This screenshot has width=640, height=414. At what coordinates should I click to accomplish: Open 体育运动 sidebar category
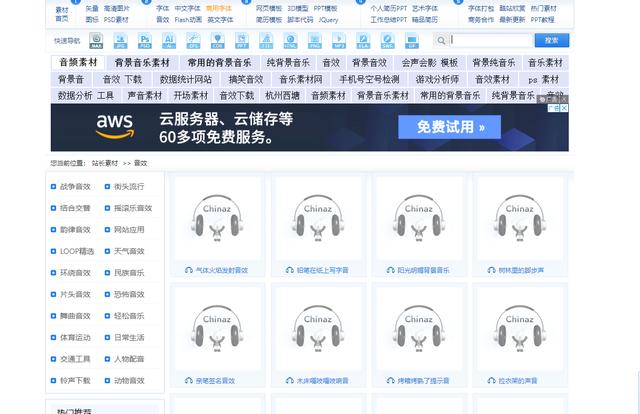coord(75,337)
